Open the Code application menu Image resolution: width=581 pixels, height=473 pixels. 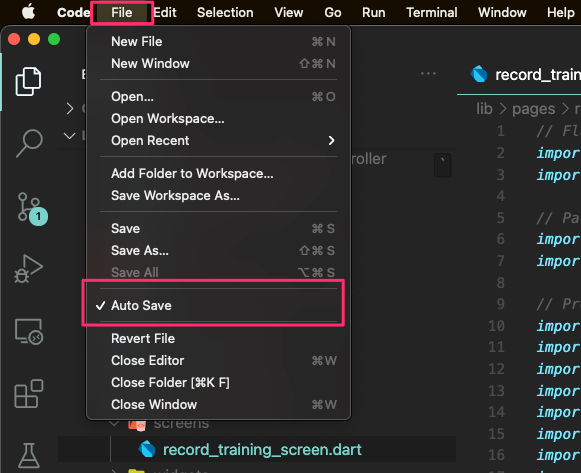pos(73,13)
